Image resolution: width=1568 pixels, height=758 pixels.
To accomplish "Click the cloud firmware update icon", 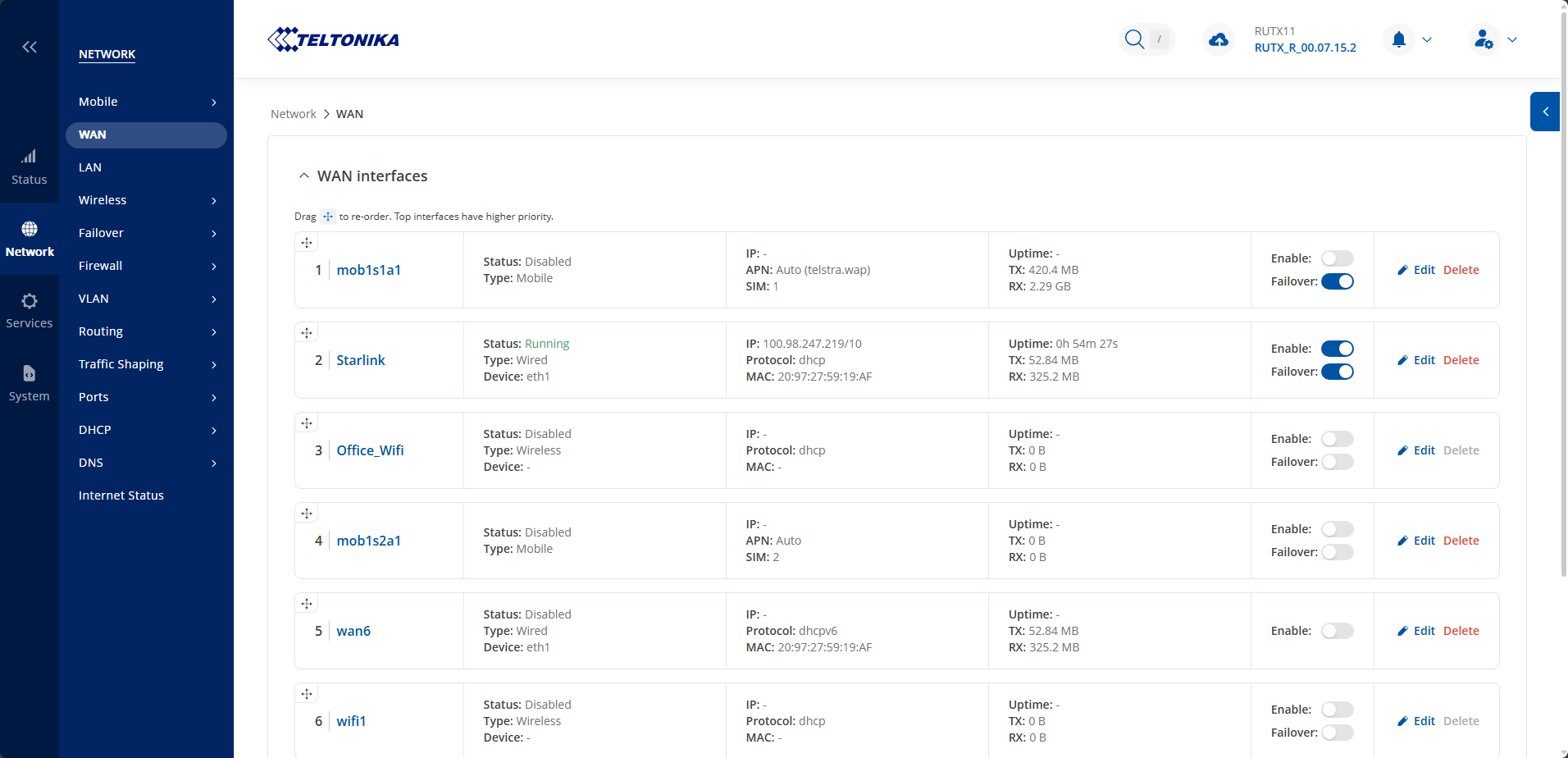I will 1219,39.
